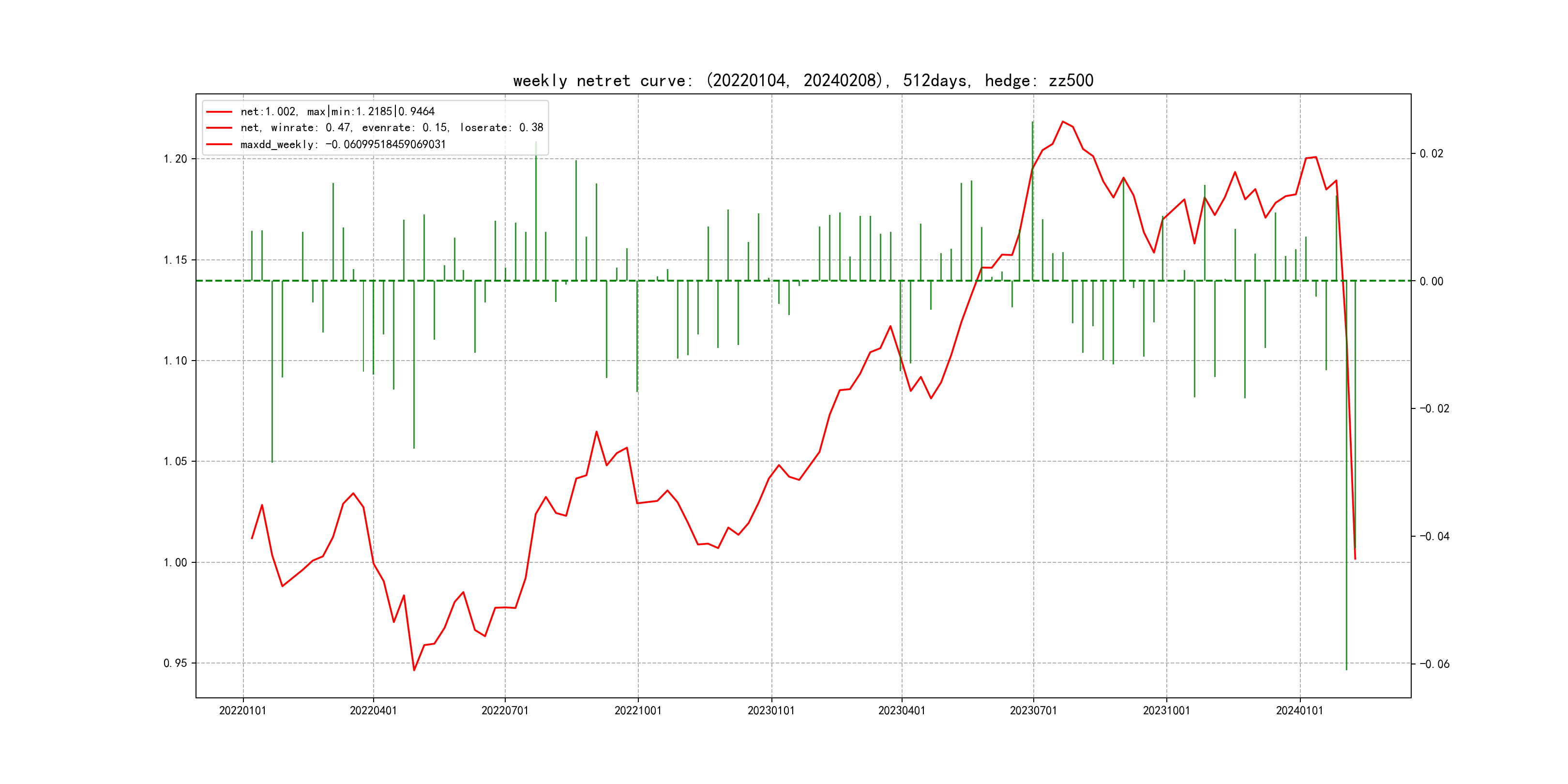Click red line swatch beside maxdd_weekly
1568x784 pixels.
[219, 144]
